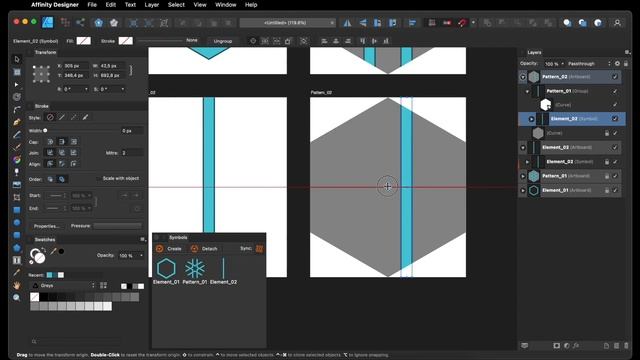Expand the Element_01 (Artboard) layer
640x360 pixels.
click(x=523, y=190)
